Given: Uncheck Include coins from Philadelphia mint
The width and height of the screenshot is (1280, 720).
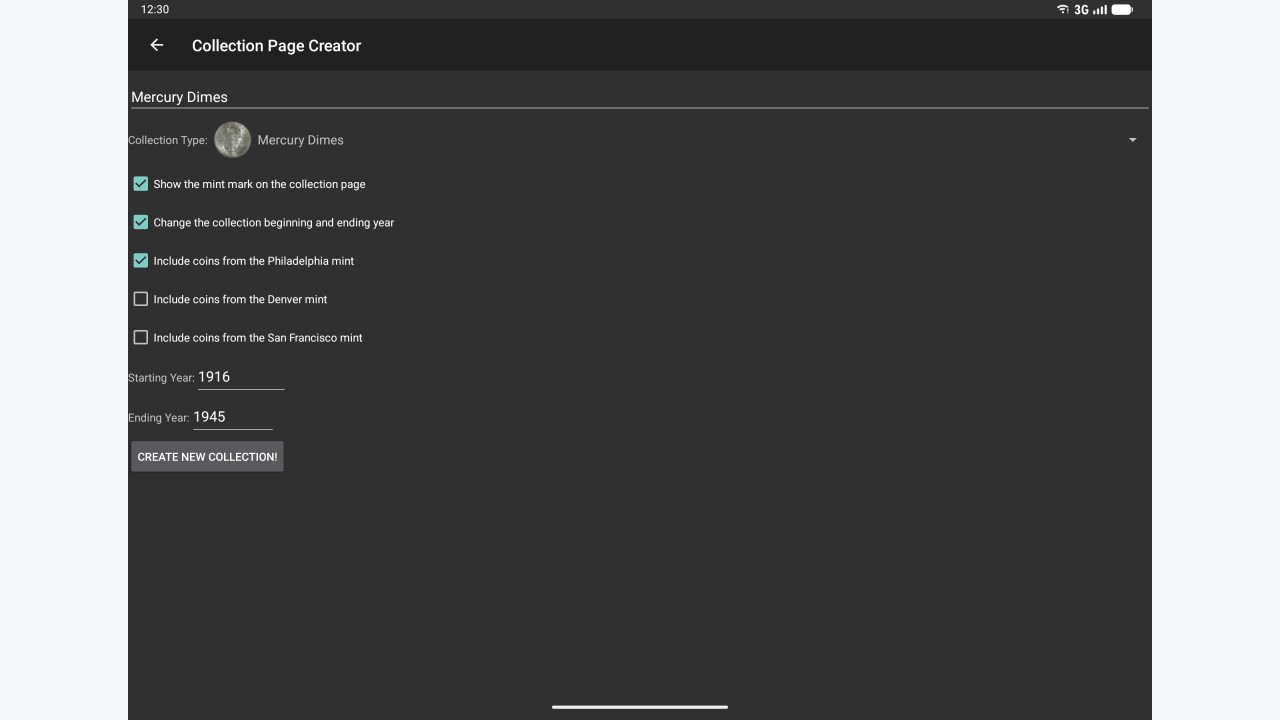Looking at the screenshot, I should coord(141,260).
